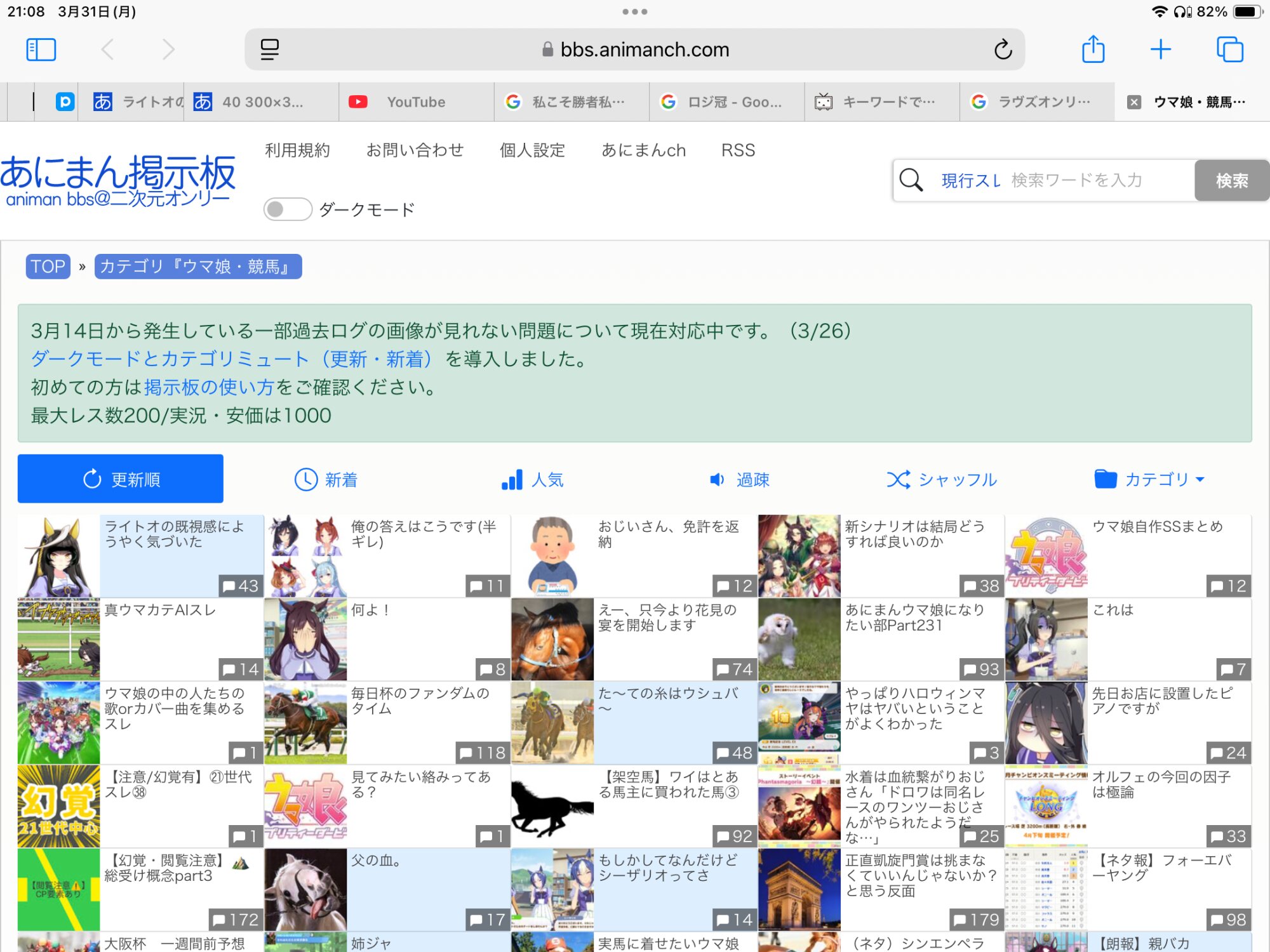Click the horse silhouette thumbnail of 架空馬 thread
Image resolution: width=1270 pixels, height=952 pixels.
tap(552, 806)
